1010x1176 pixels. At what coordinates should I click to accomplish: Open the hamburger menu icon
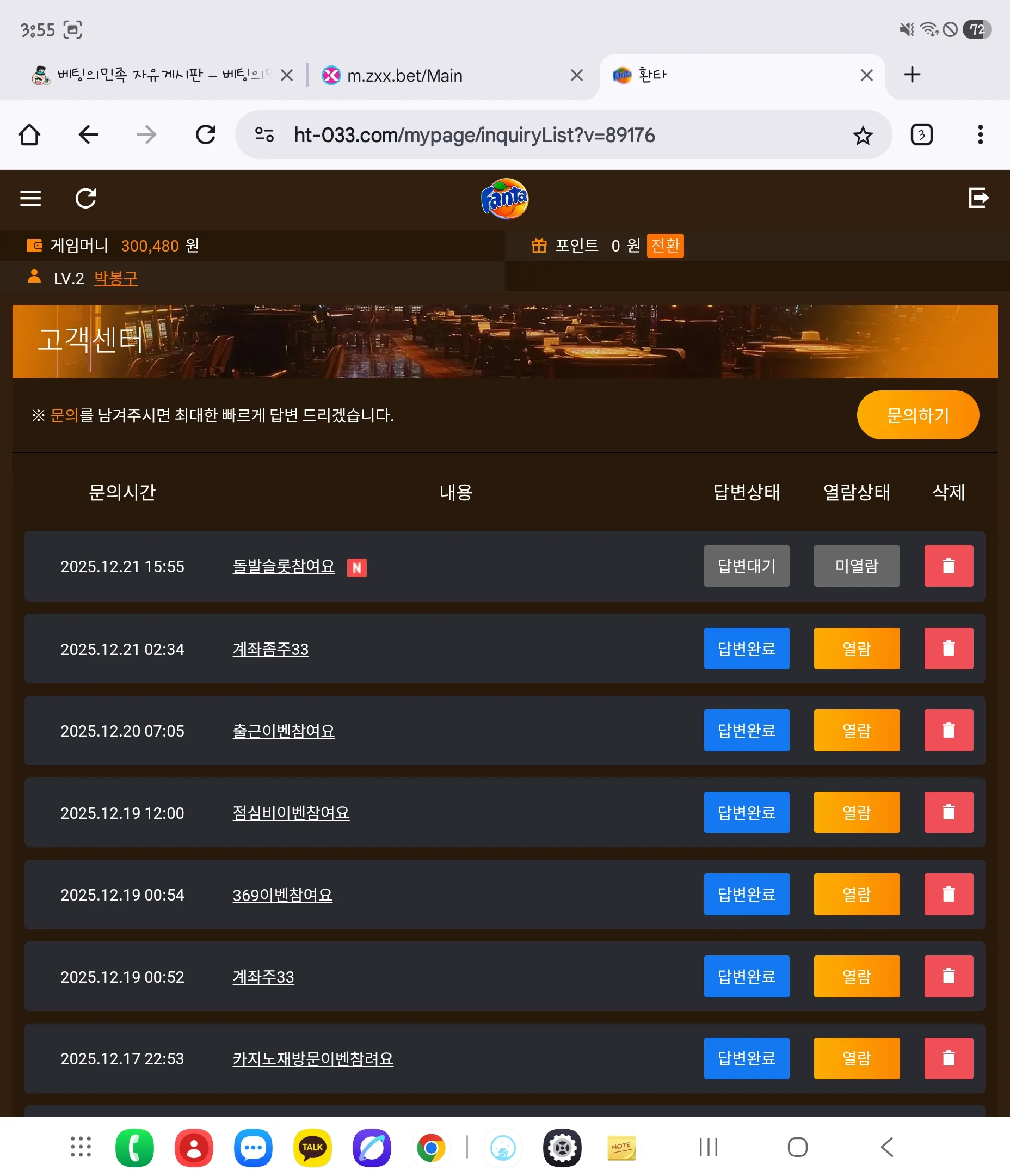pos(30,199)
